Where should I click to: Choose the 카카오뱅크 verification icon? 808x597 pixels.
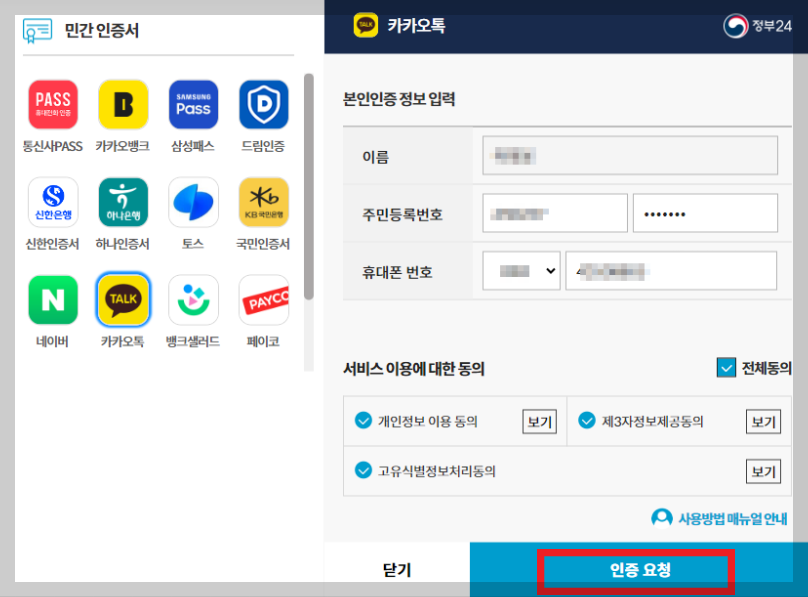pos(123,105)
